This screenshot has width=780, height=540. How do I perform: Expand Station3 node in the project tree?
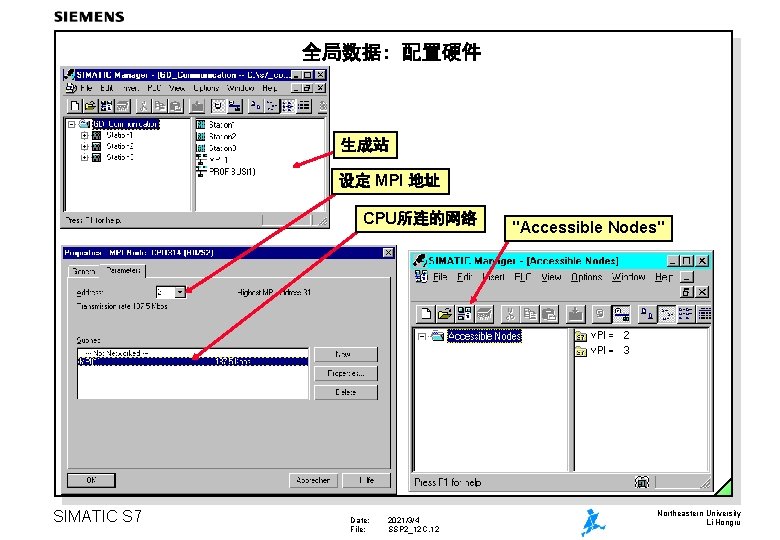pos(85,157)
